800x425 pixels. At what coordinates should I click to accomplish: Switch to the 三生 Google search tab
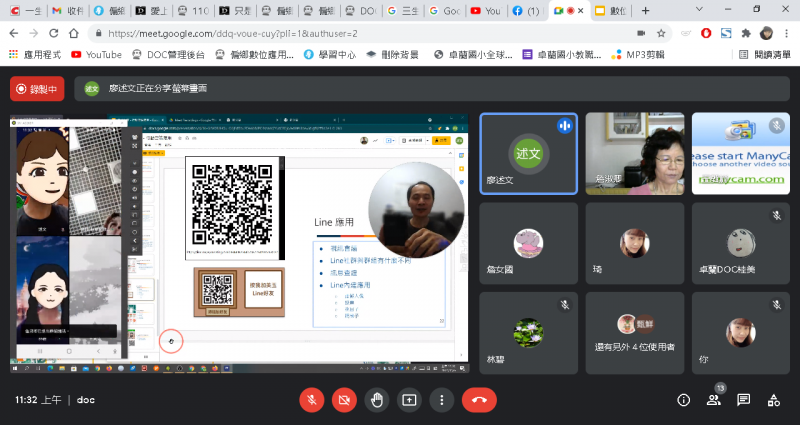tap(402, 10)
